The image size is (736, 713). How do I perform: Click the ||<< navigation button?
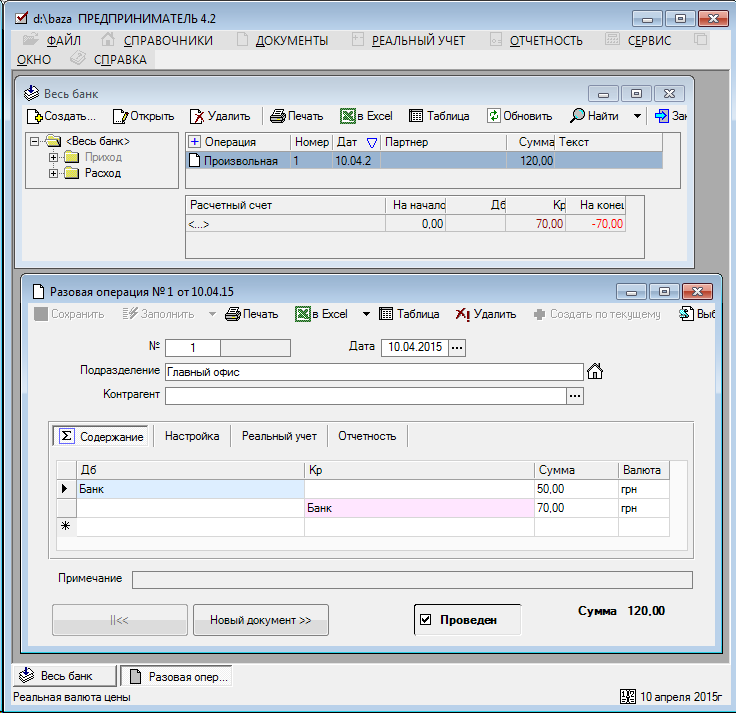coord(120,620)
